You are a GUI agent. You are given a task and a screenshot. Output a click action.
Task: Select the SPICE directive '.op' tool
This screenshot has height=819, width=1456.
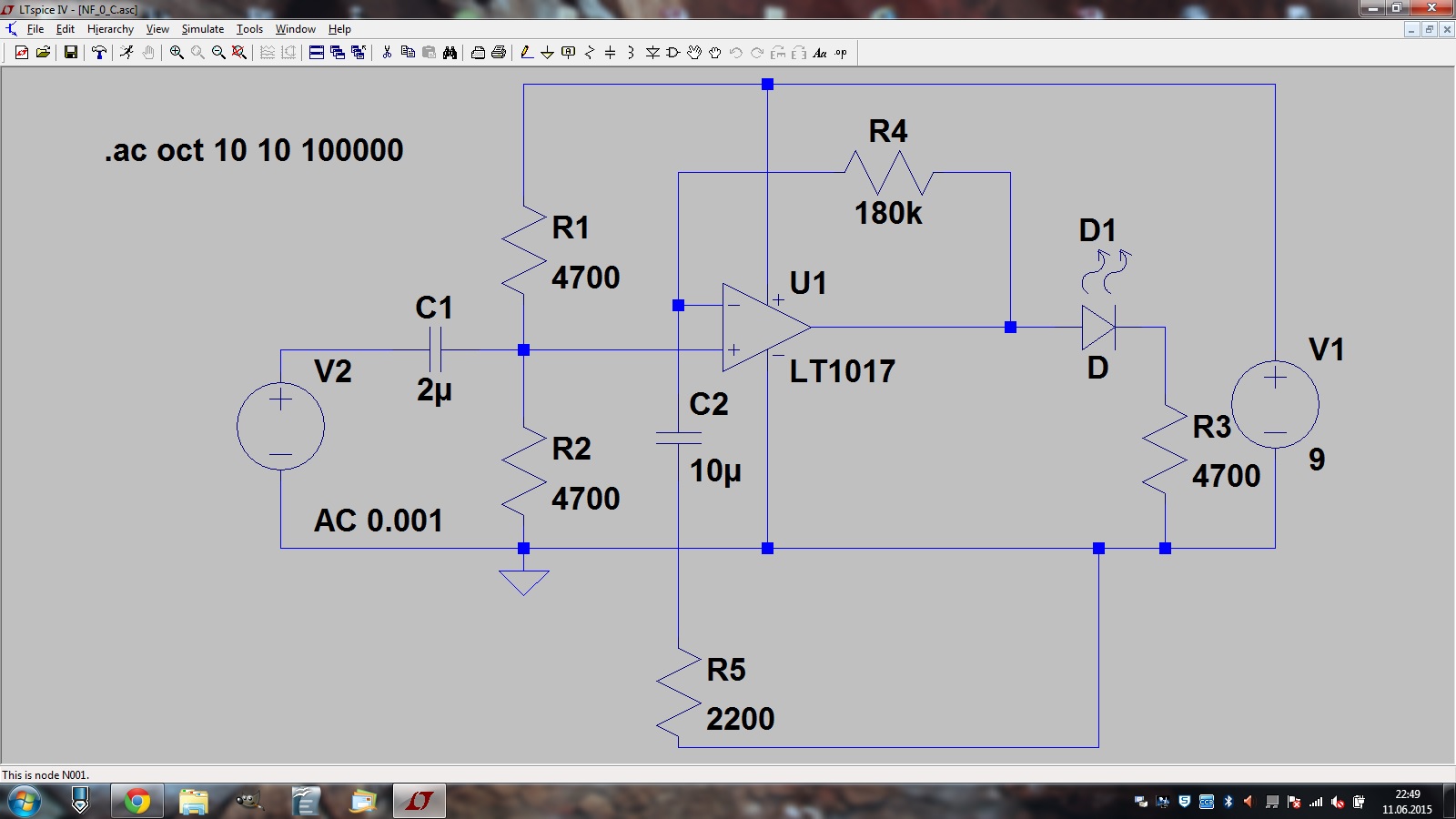pos(841,53)
